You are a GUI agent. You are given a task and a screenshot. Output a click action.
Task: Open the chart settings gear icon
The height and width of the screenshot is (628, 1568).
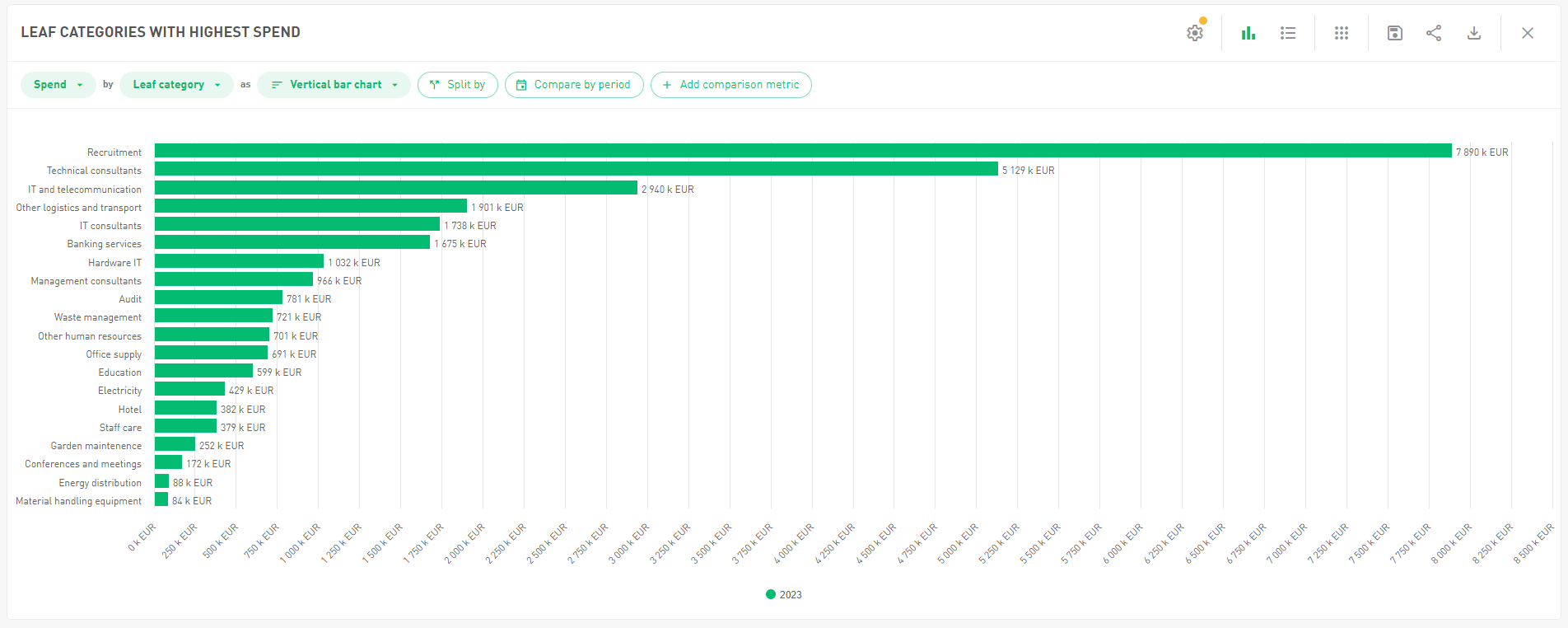1194,33
